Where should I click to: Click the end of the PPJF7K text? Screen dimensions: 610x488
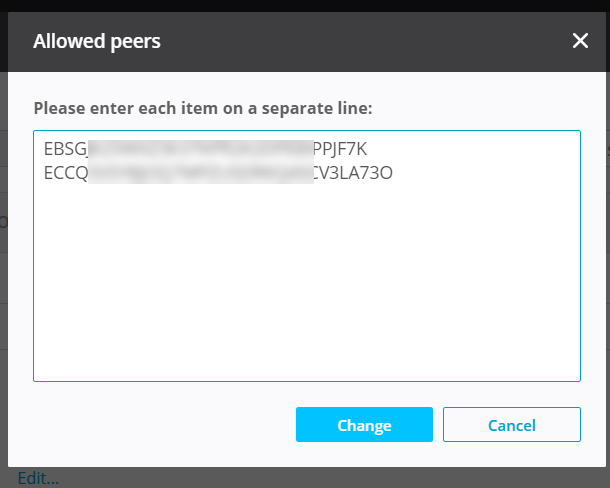coord(369,149)
